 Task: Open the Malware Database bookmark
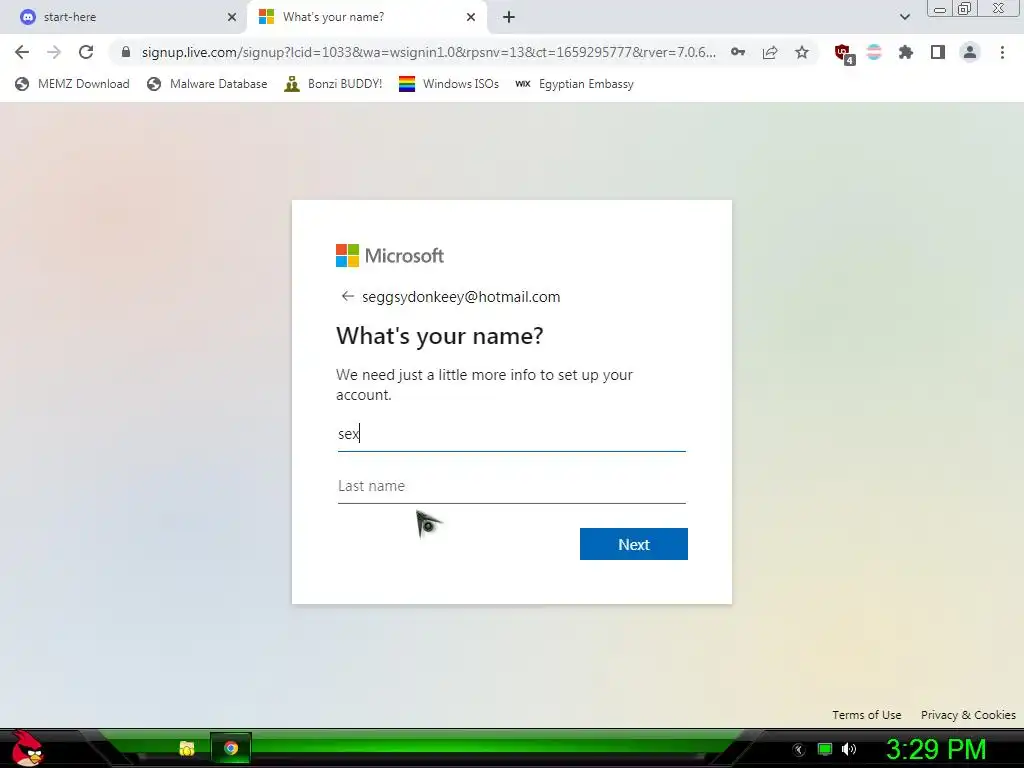[x=207, y=84]
